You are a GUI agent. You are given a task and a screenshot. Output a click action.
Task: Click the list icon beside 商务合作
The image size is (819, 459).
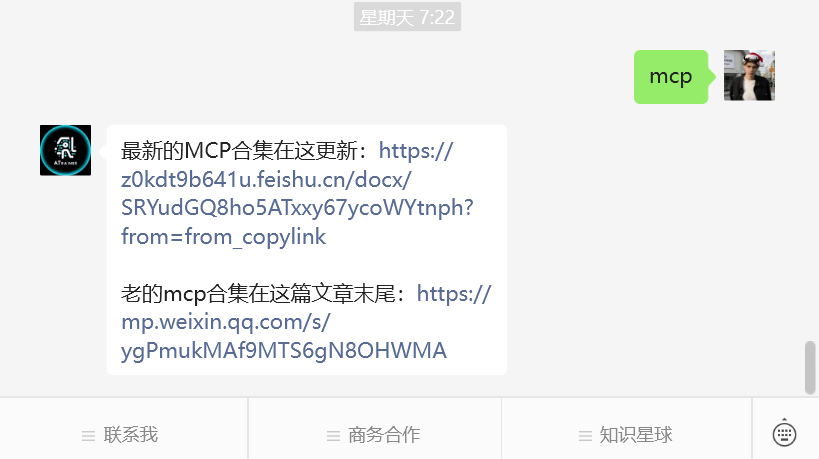[x=333, y=435]
